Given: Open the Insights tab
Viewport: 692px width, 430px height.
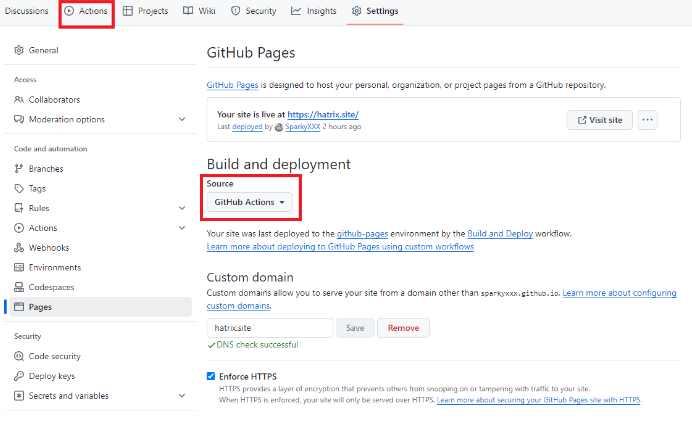Looking at the screenshot, I should (314, 11).
